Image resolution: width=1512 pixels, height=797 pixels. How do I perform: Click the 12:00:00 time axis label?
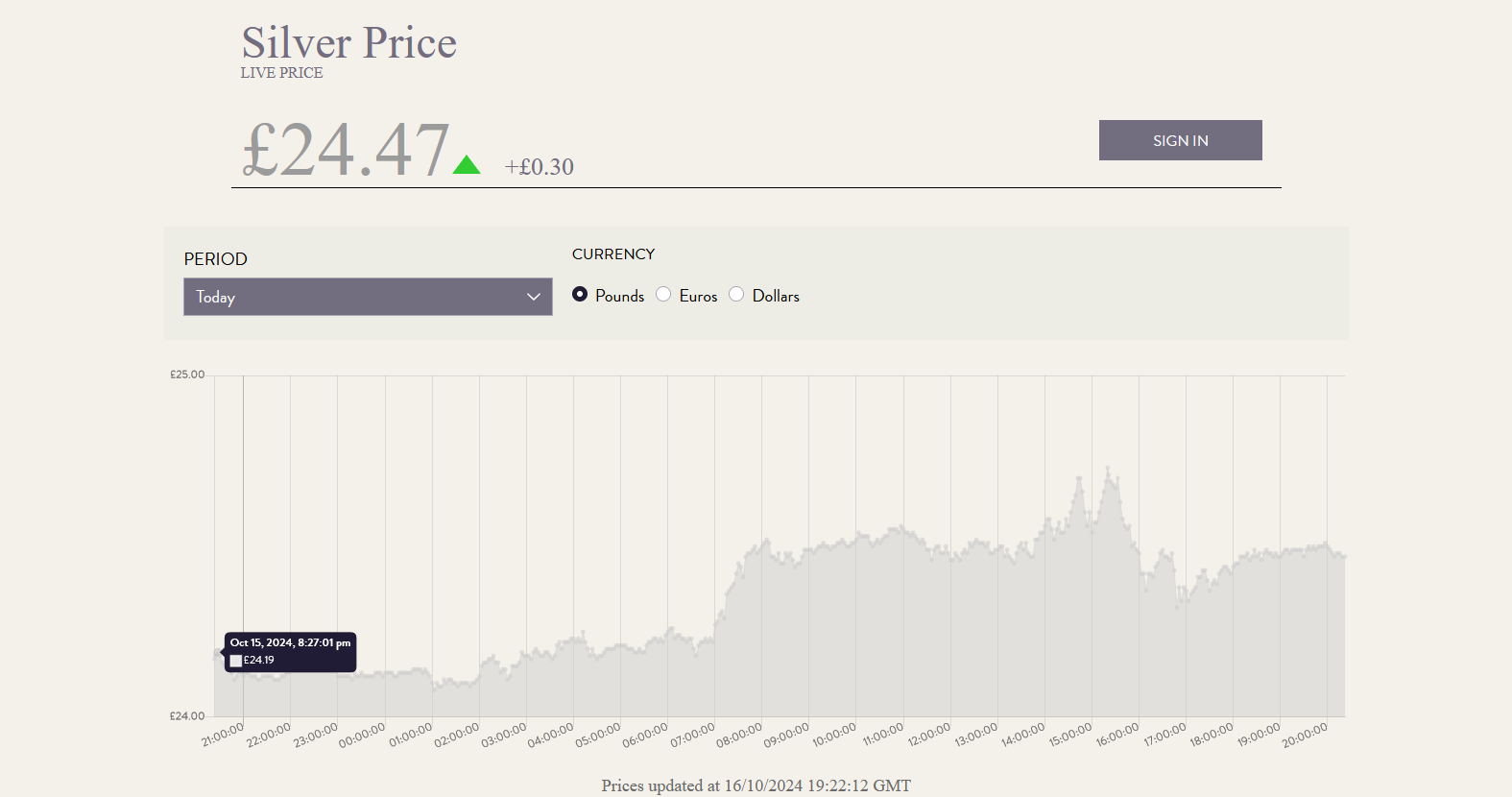[929, 735]
